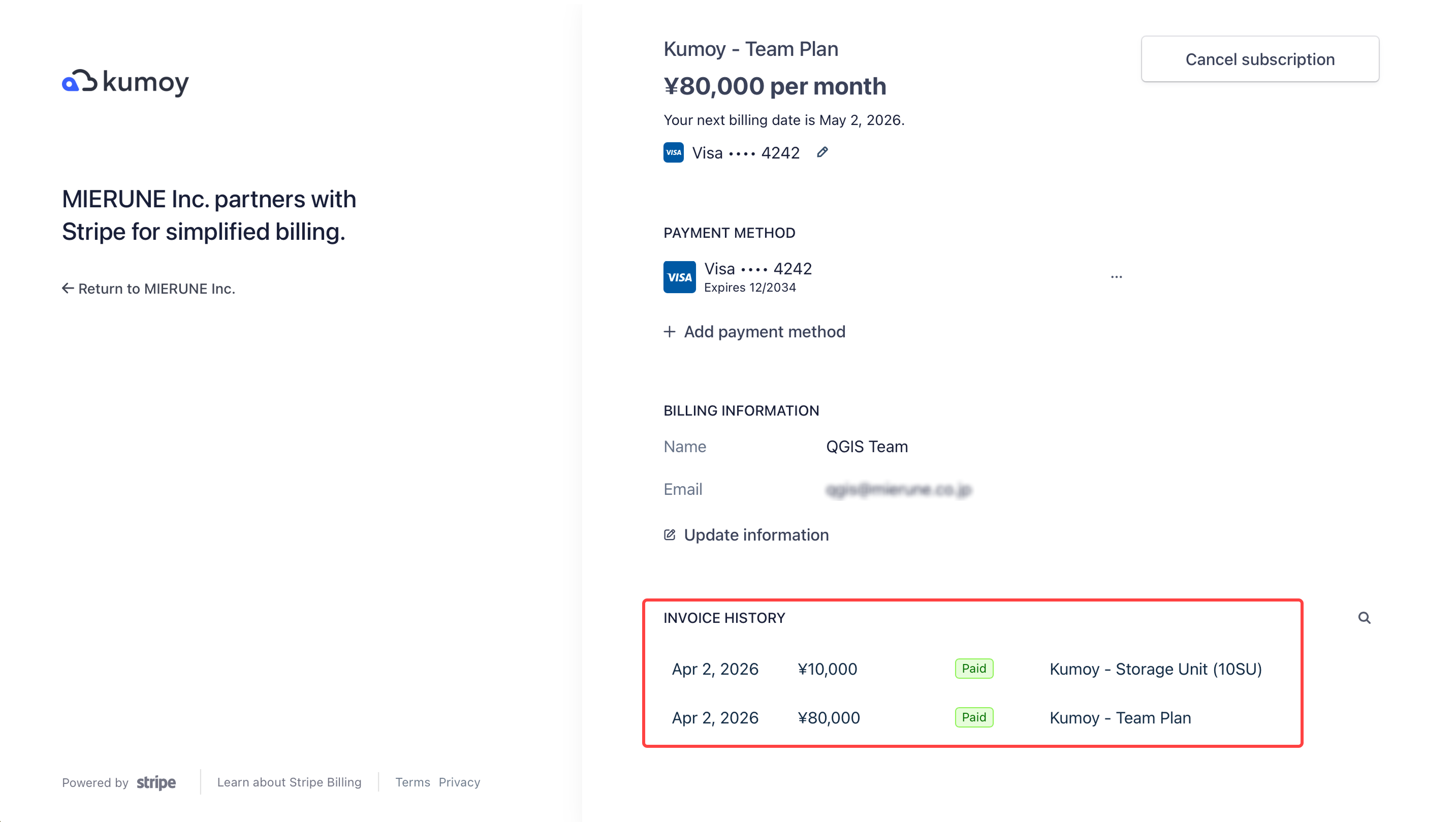The height and width of the screenshot is (822, 1456).
Task: Click the small Visa icon beside the subscription card
Action: 673,152
